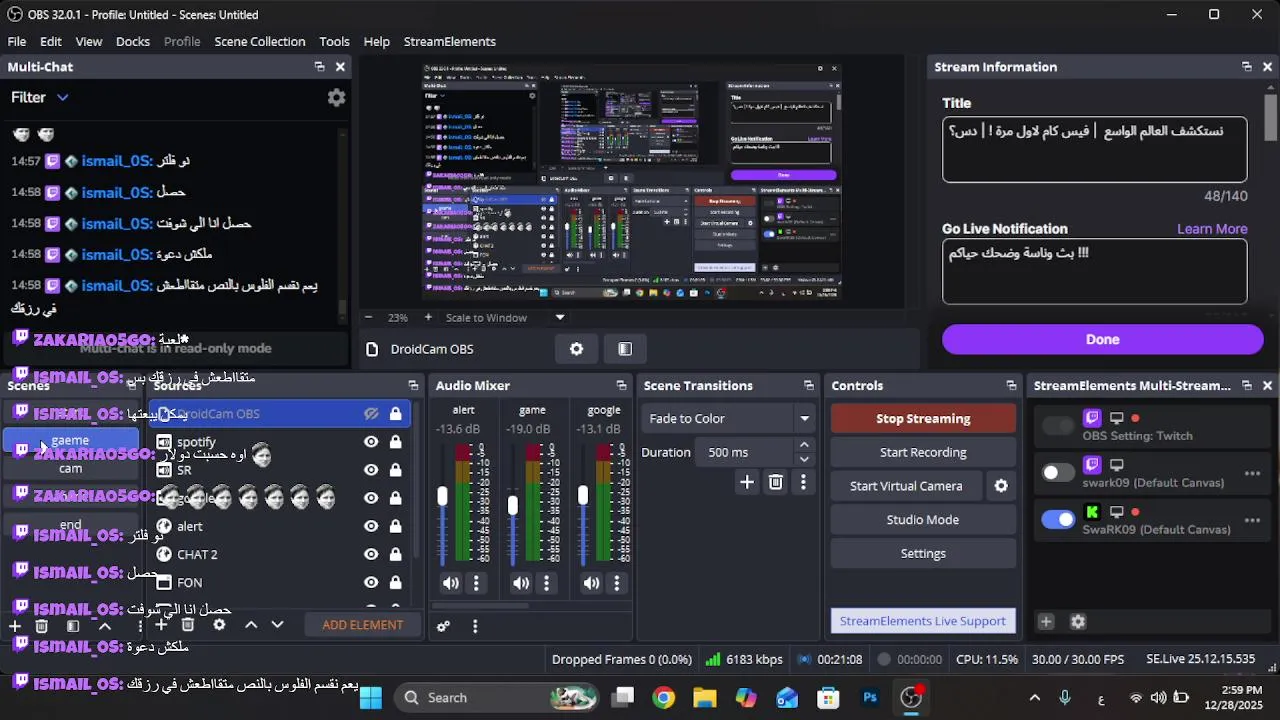Unlock the DroidCam OBS source
Image resolution: width=1280 pixels, height=720 pixels.
tap(395, 414)
